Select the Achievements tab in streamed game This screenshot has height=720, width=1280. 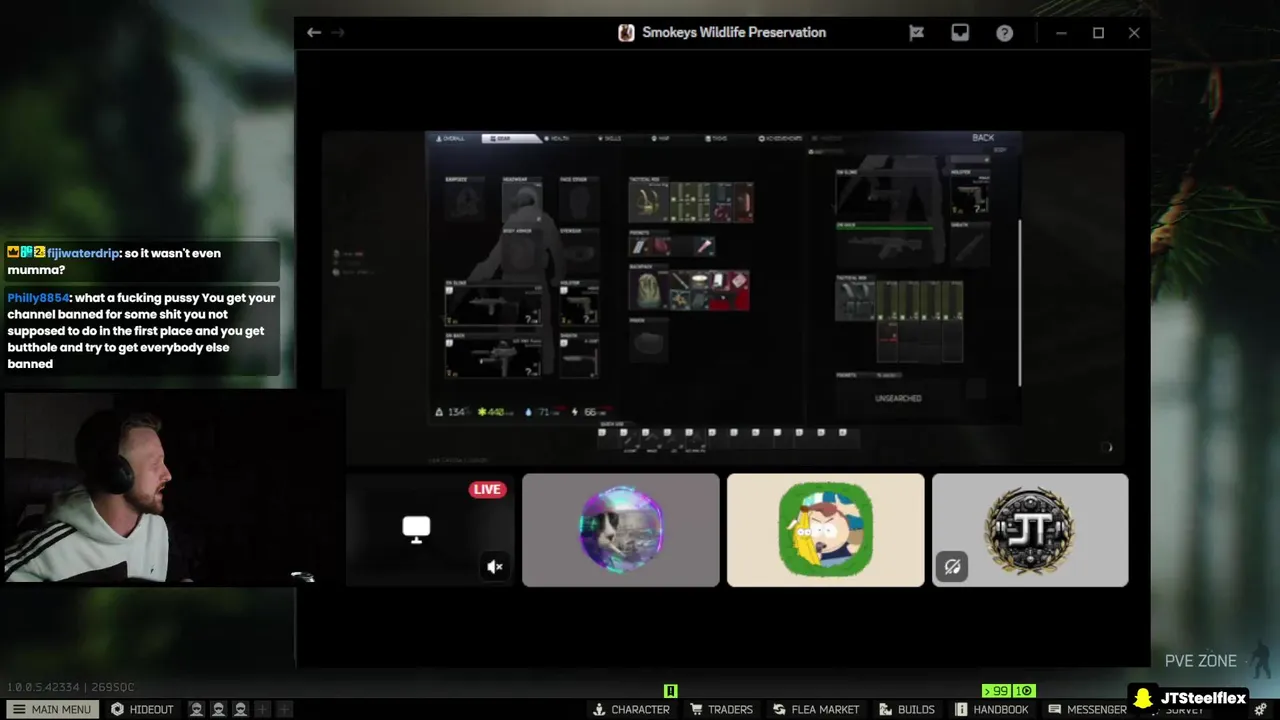(780, 138)
